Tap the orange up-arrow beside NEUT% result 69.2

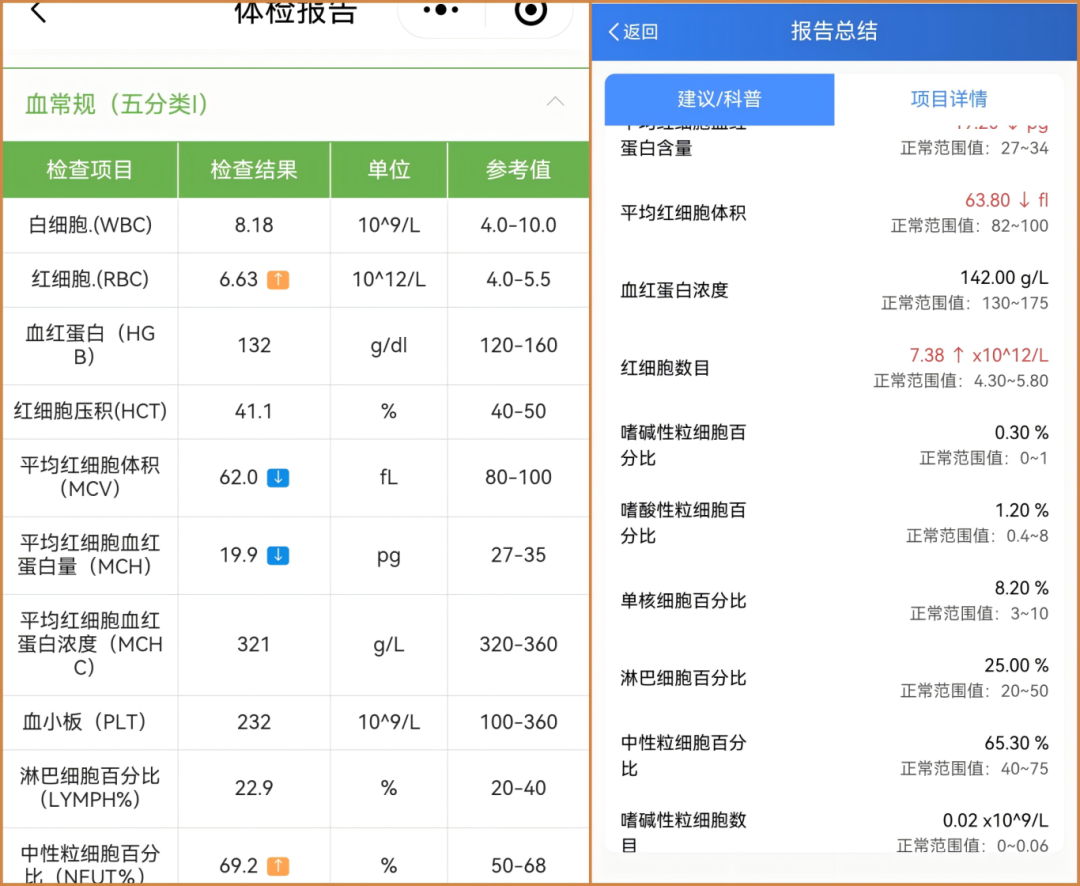tap(279, 866)
